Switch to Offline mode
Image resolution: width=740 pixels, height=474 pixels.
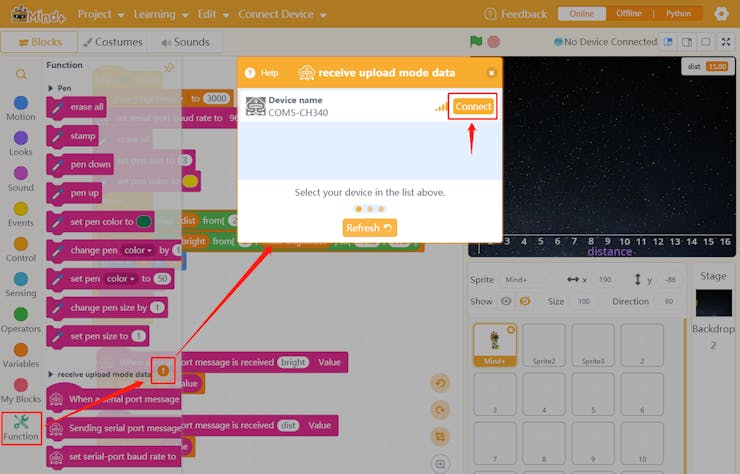[x=629, y=13]
